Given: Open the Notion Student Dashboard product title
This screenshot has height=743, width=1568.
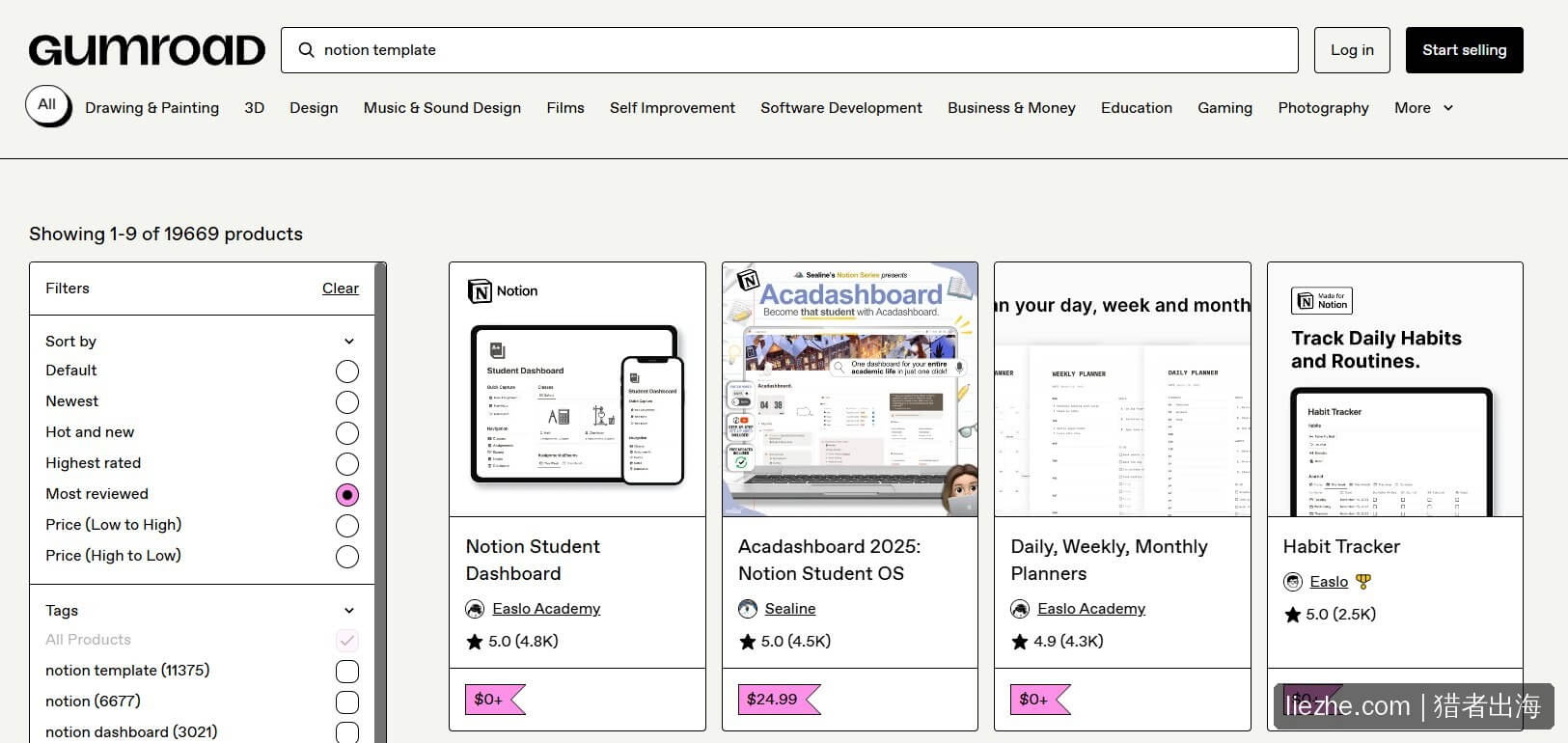Looking at the screenshot, I should coord(533,560).
